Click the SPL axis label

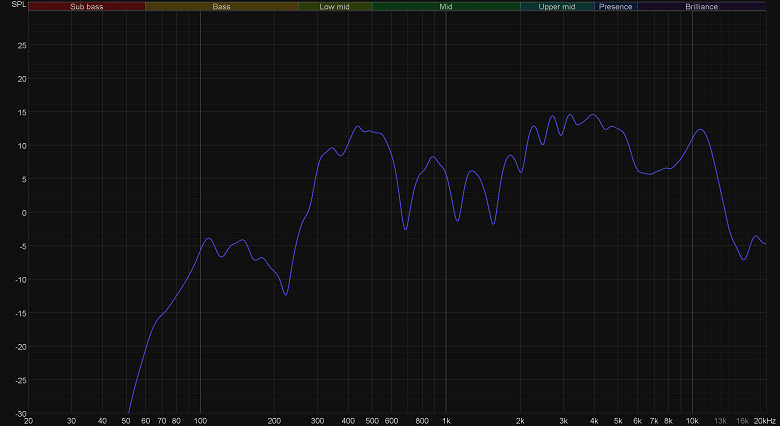pos(18,4)
